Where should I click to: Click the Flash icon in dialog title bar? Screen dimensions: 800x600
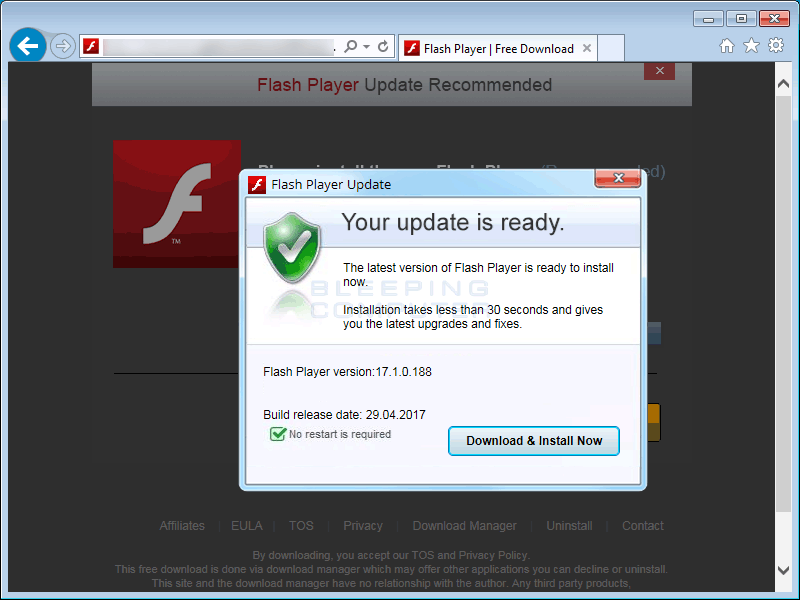click(x=257, y=185)
